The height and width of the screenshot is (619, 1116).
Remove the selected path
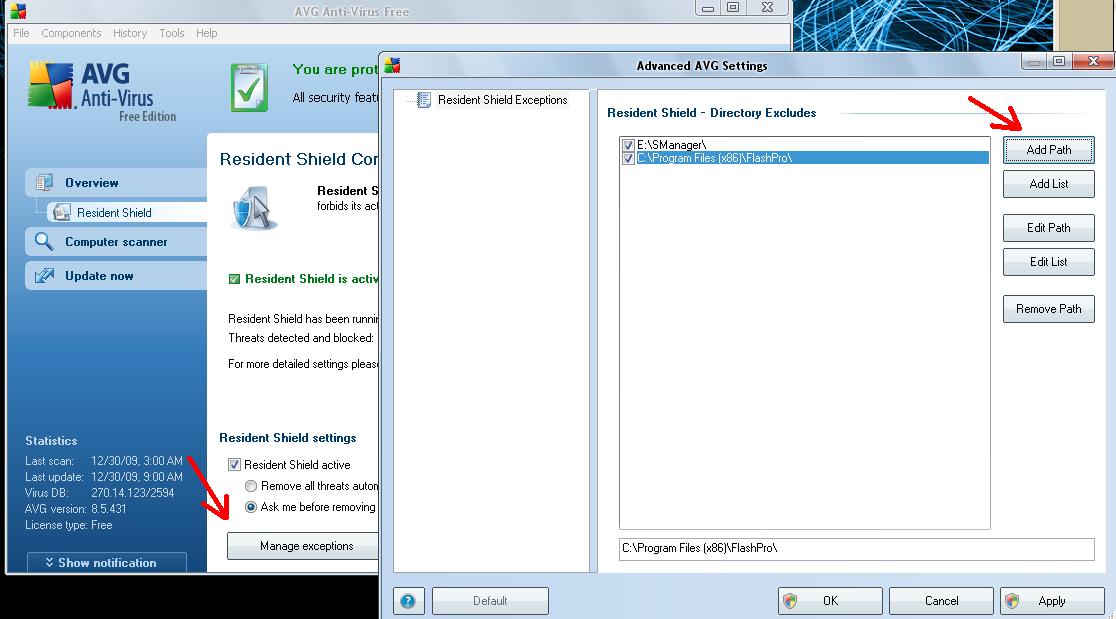point(1048,309)
